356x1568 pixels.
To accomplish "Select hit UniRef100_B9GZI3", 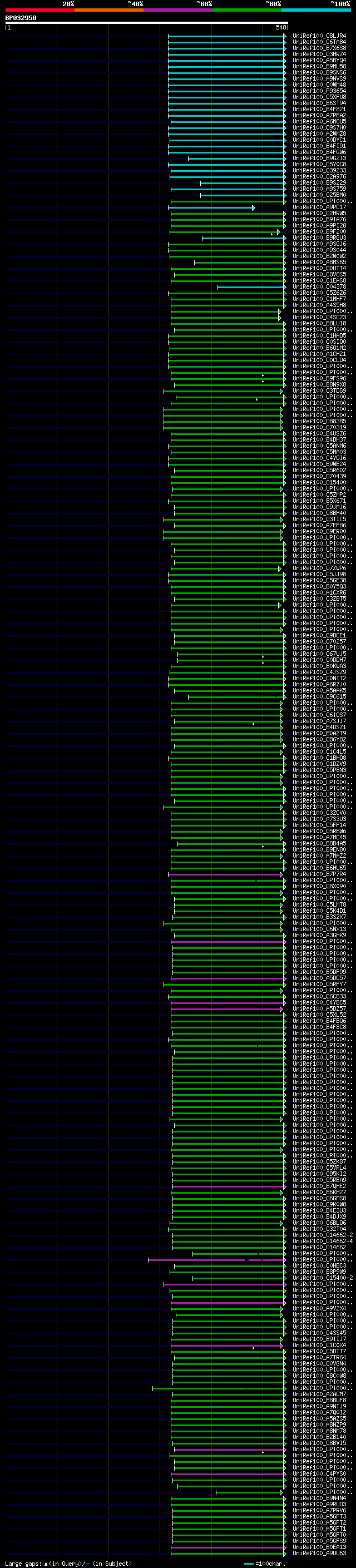I will 319,159.
